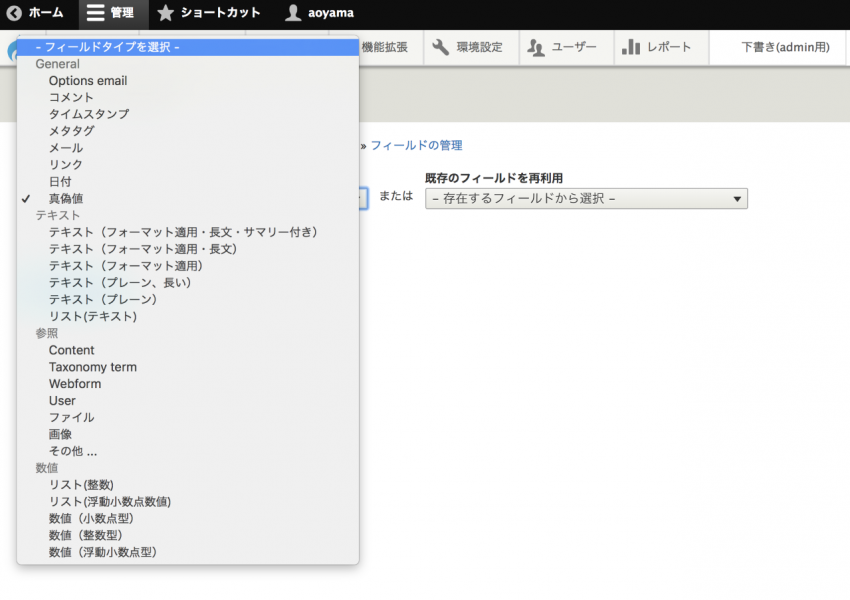Choose その他 ... from reference options
Screen dimensions: 850x600
point(73,451)
